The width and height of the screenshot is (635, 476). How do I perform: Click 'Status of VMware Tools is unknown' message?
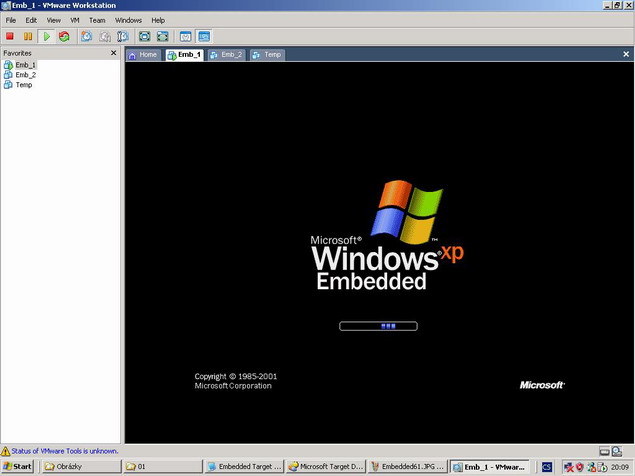coord(65,451)
